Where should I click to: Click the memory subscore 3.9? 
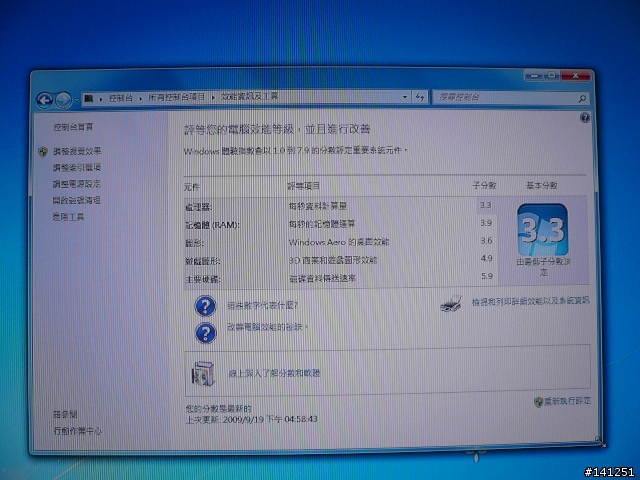(486, 223)
